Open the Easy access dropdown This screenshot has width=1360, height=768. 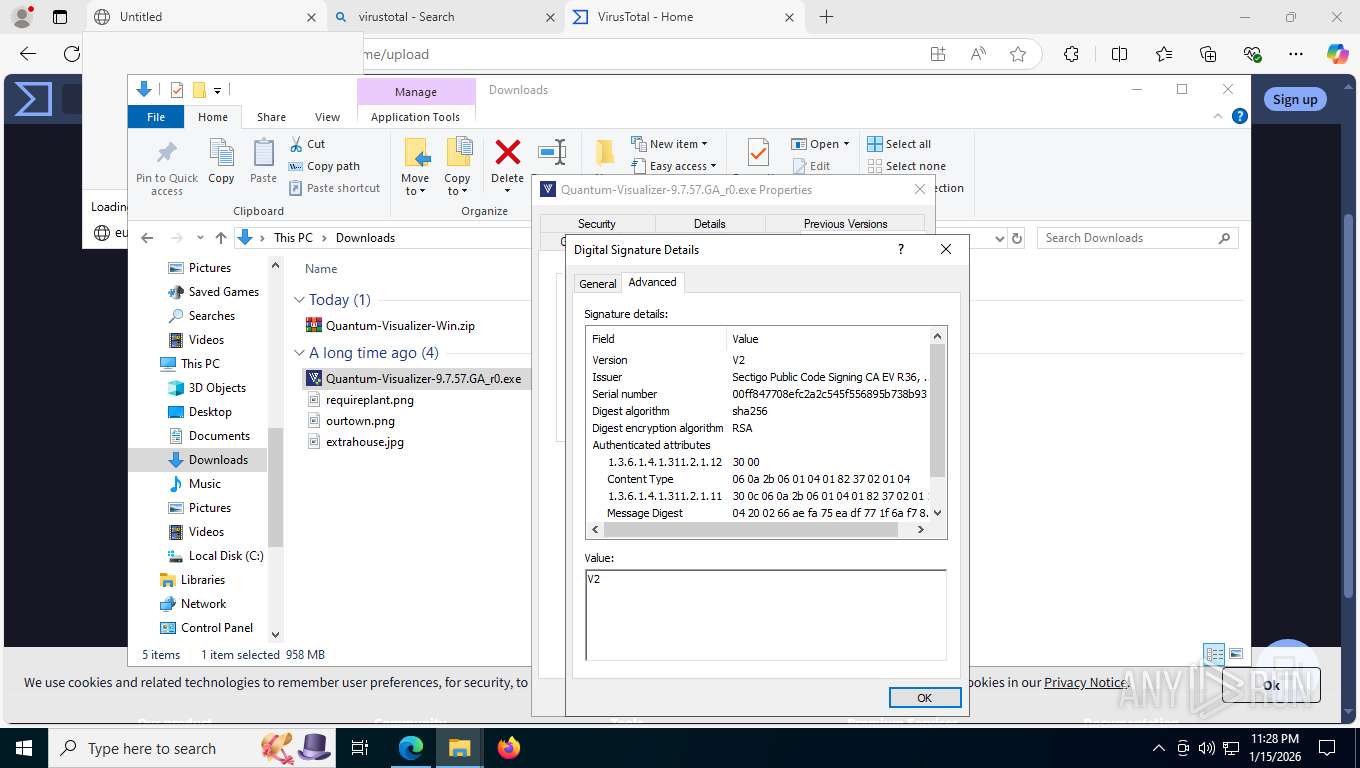point(674,166)
